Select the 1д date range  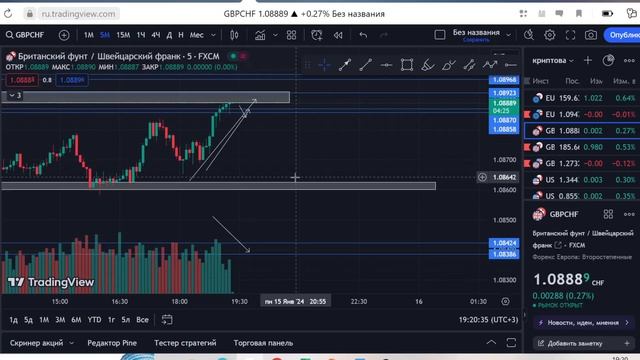tap(13, 320)
